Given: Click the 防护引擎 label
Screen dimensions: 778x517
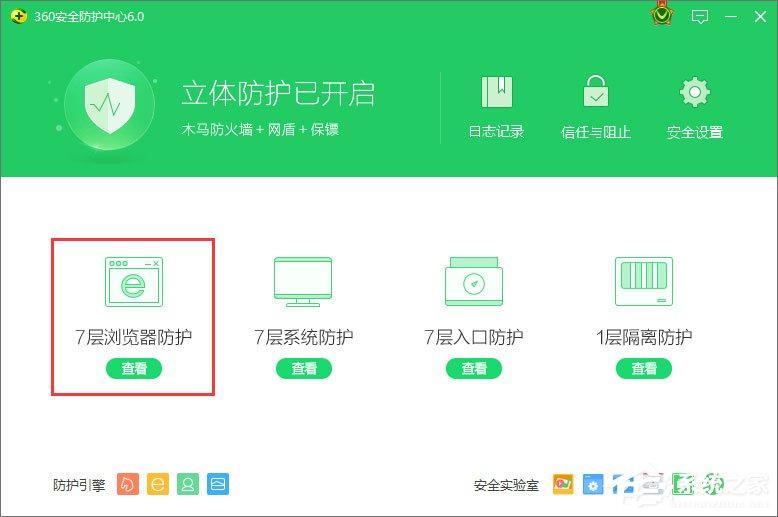Looking at the screenshot, I should (x=79, y=485).
